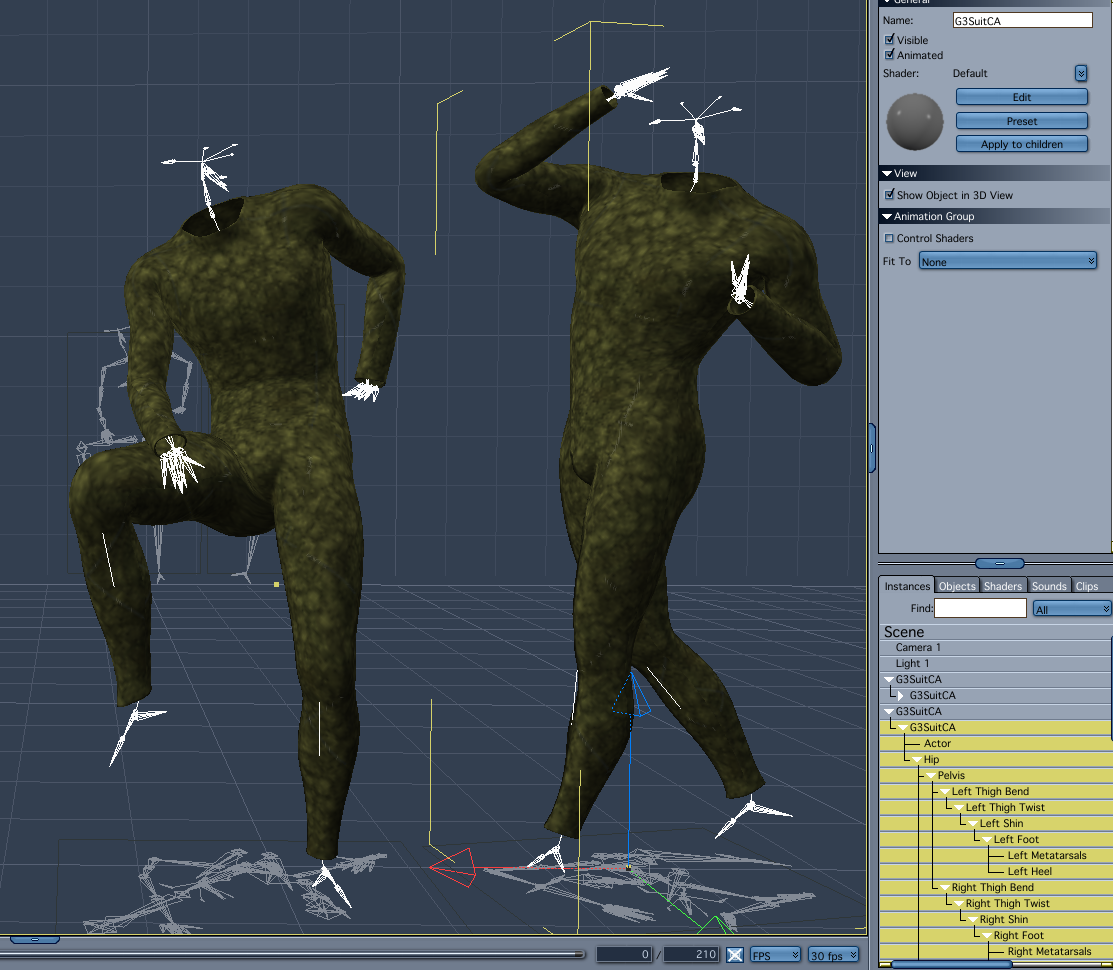The image size is (1113, 970).
Task: Toggle the crossed box icon beside FPS
Action: pyautogui.click(x=735, y=955)
